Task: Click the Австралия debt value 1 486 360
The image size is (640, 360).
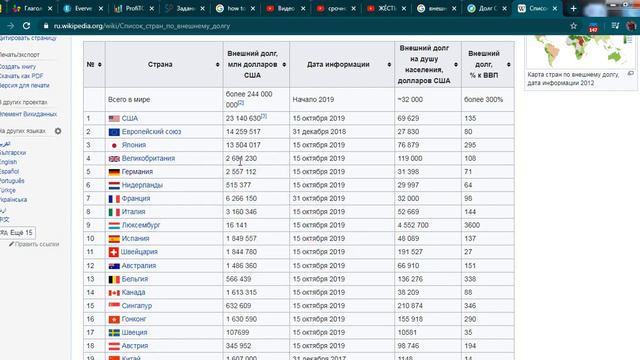Action: coord(241,266)
